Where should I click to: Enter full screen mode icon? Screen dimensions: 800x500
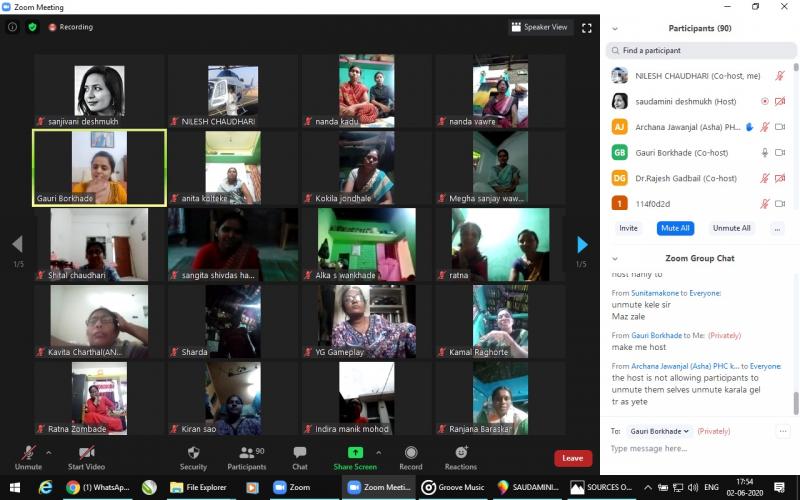click(x=587, y=28)
